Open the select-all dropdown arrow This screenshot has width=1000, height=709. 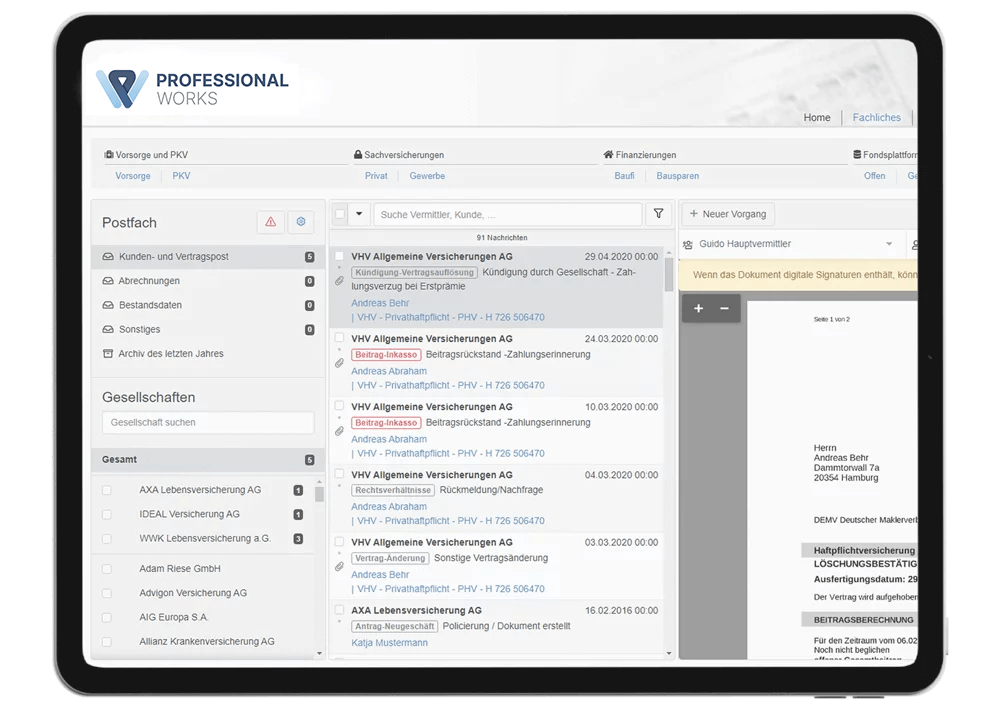[359, 214]
